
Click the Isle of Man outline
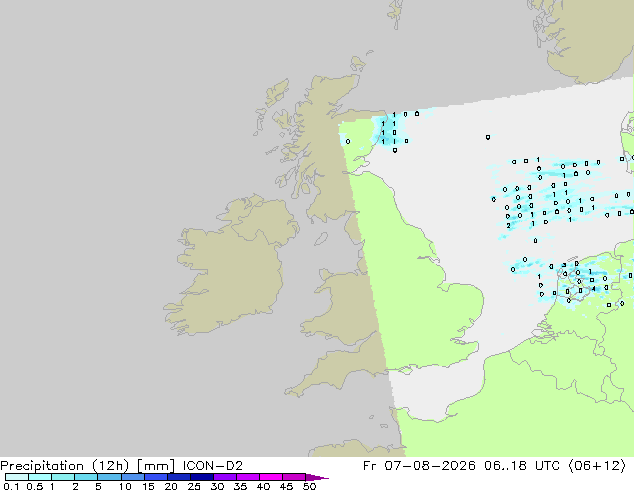tap(321, 239)
